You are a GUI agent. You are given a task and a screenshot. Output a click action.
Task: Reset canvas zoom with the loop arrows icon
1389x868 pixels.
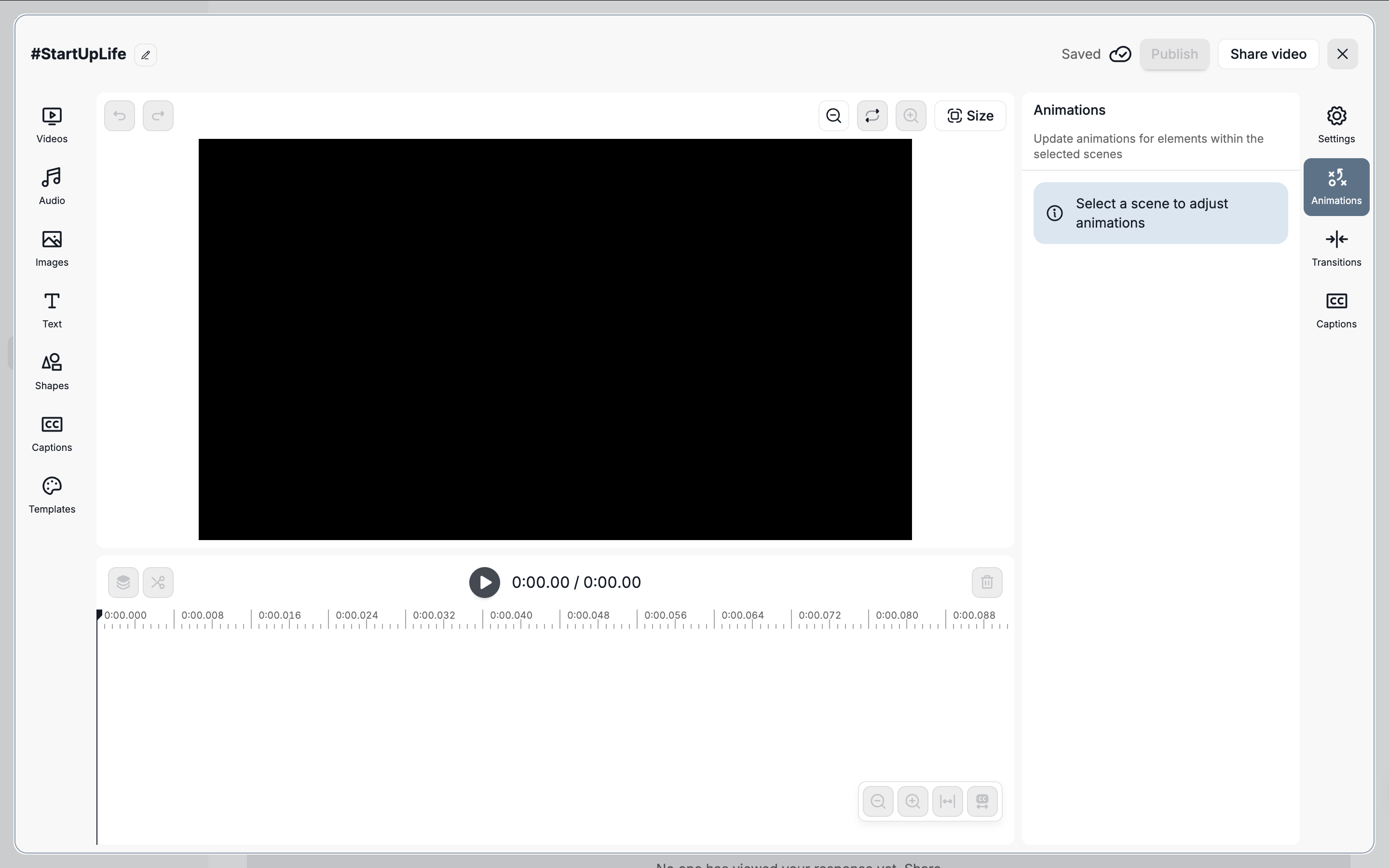(x=872, y=116)
